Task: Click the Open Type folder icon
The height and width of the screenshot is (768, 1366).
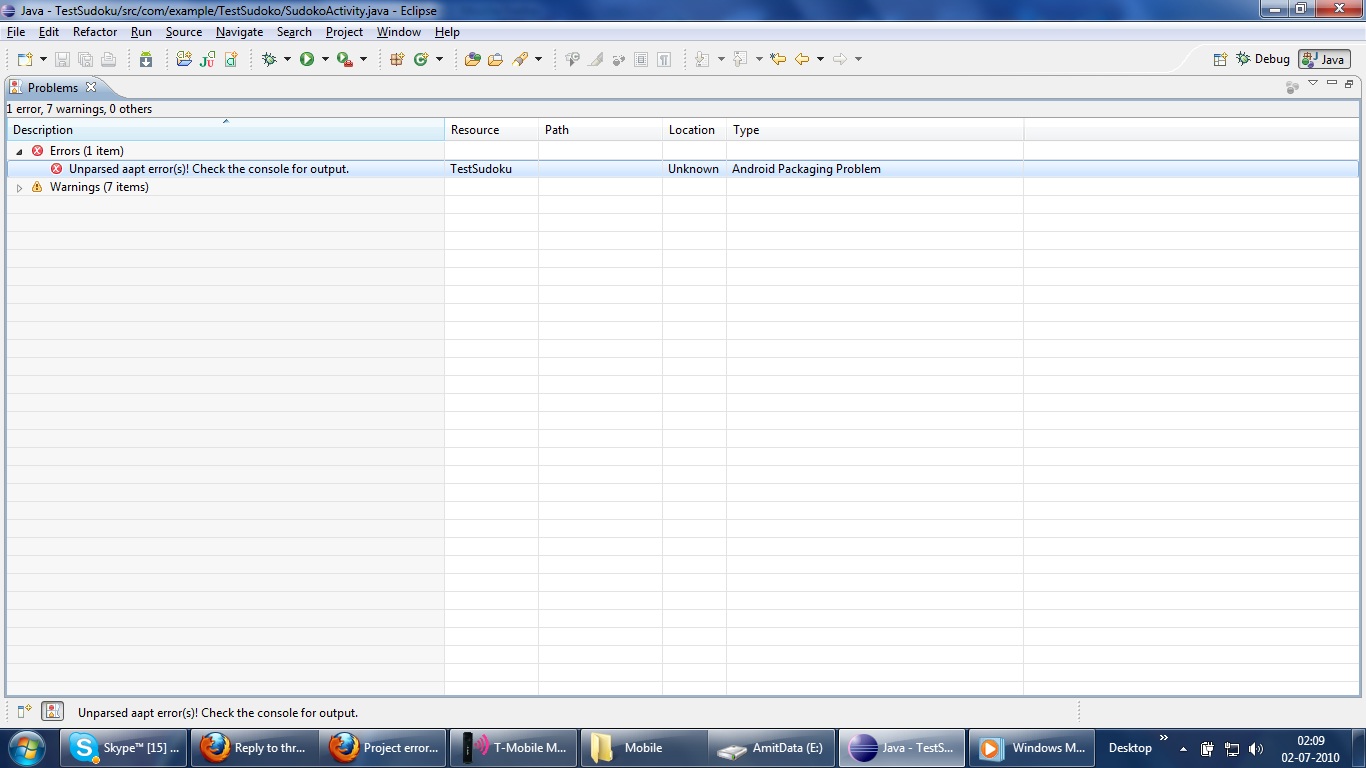Action: (473, 59)
